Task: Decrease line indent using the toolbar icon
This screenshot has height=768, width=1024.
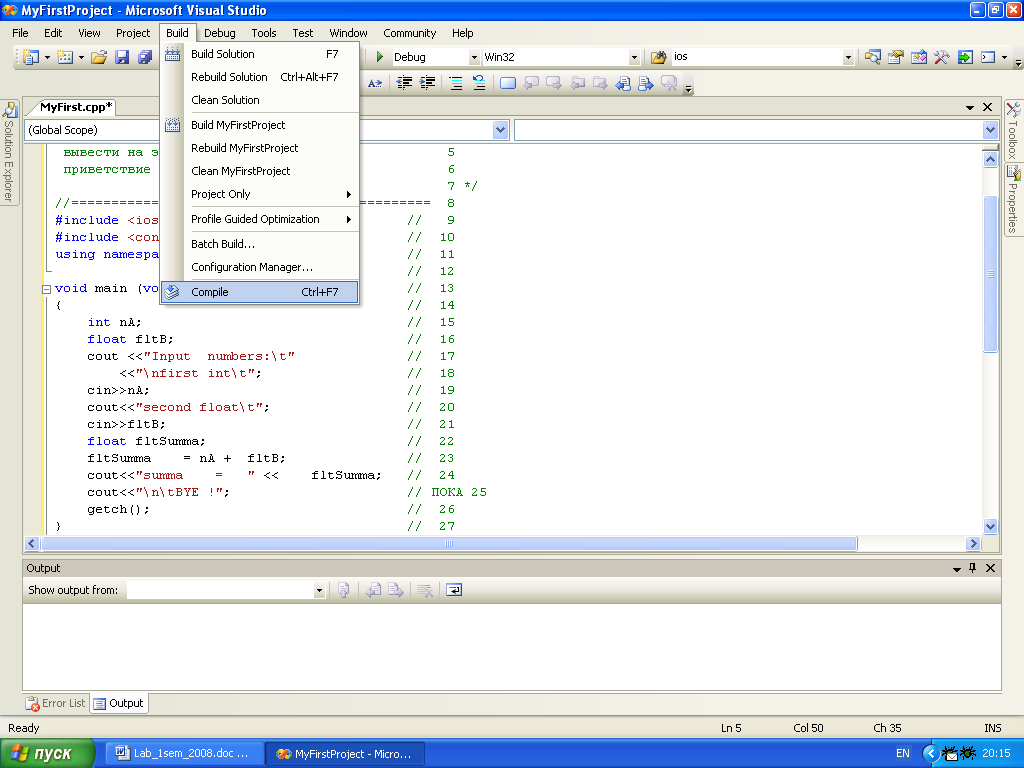Action: [405, 83]
